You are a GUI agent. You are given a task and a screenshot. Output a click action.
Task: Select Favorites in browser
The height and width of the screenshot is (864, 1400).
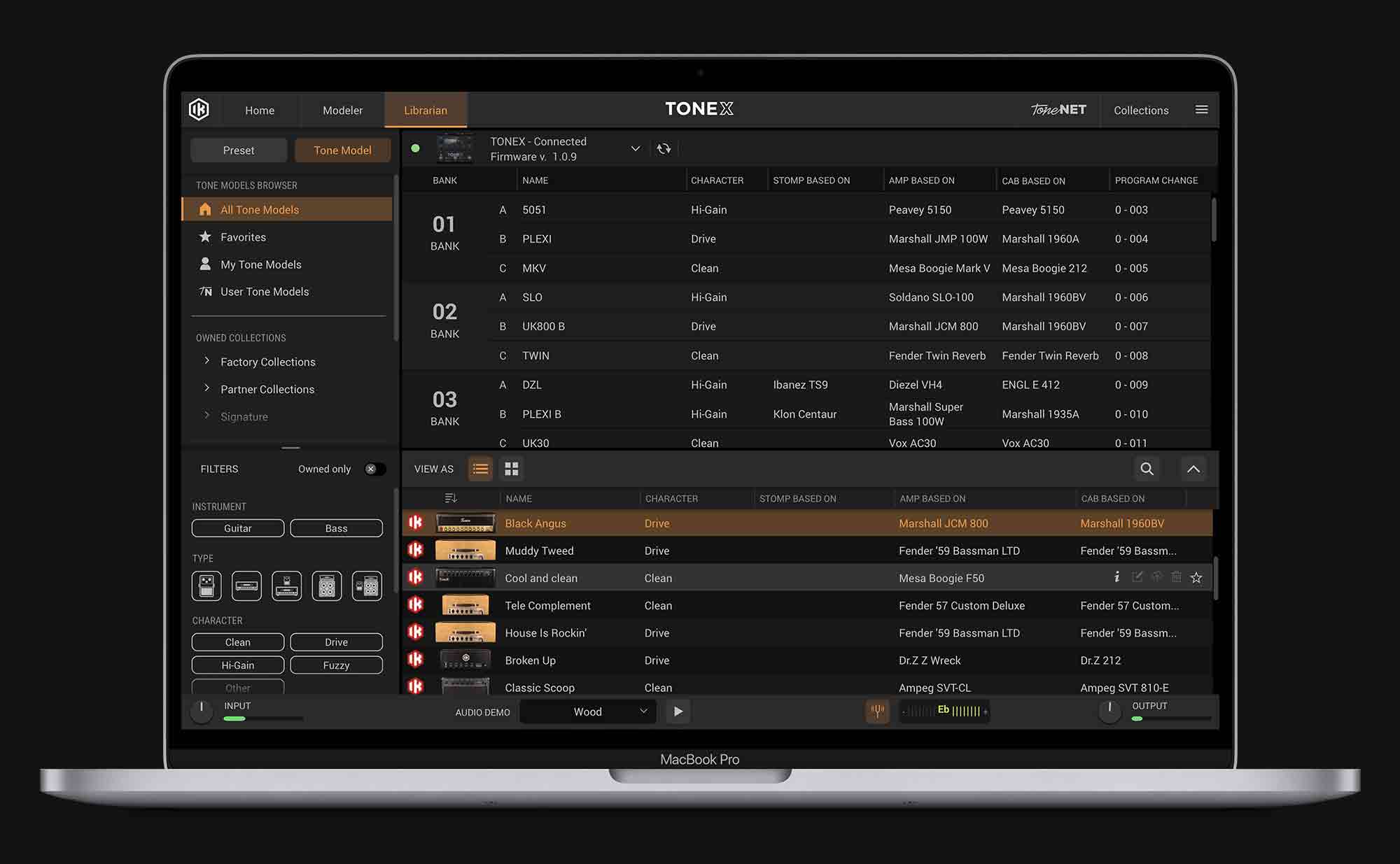287,237
